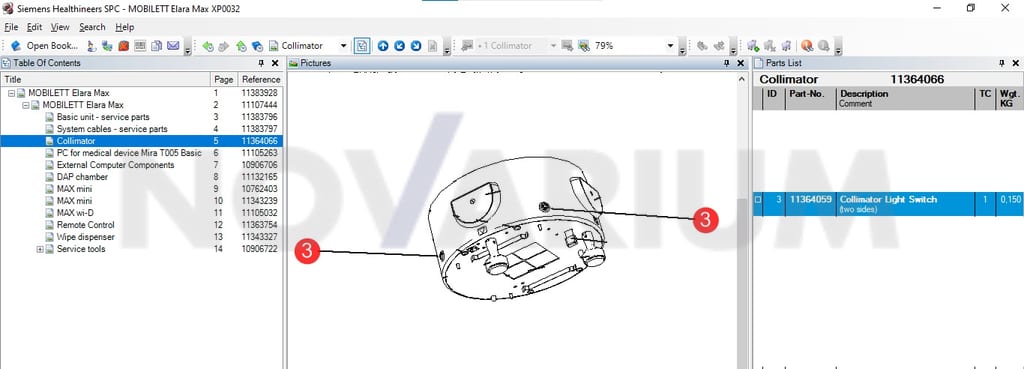Open the File menu
The height and width of the screenshot is (369, 1024).
pos(11,27)
